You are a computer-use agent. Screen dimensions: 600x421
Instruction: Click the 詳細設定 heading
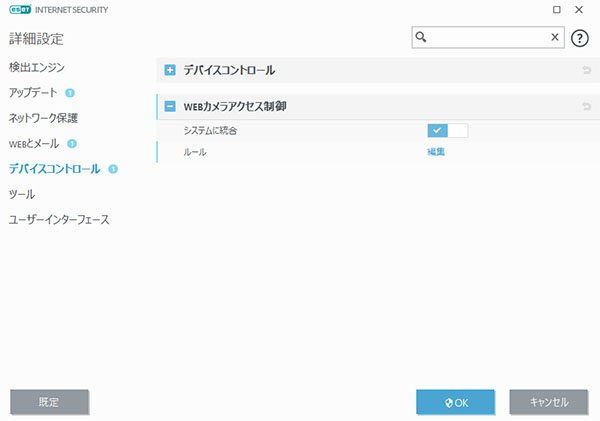click(36, 39)
